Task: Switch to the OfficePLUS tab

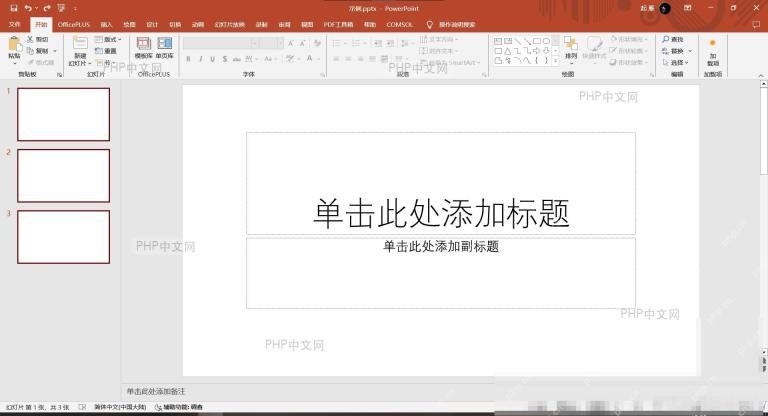Action: click(x=74, y=24)
